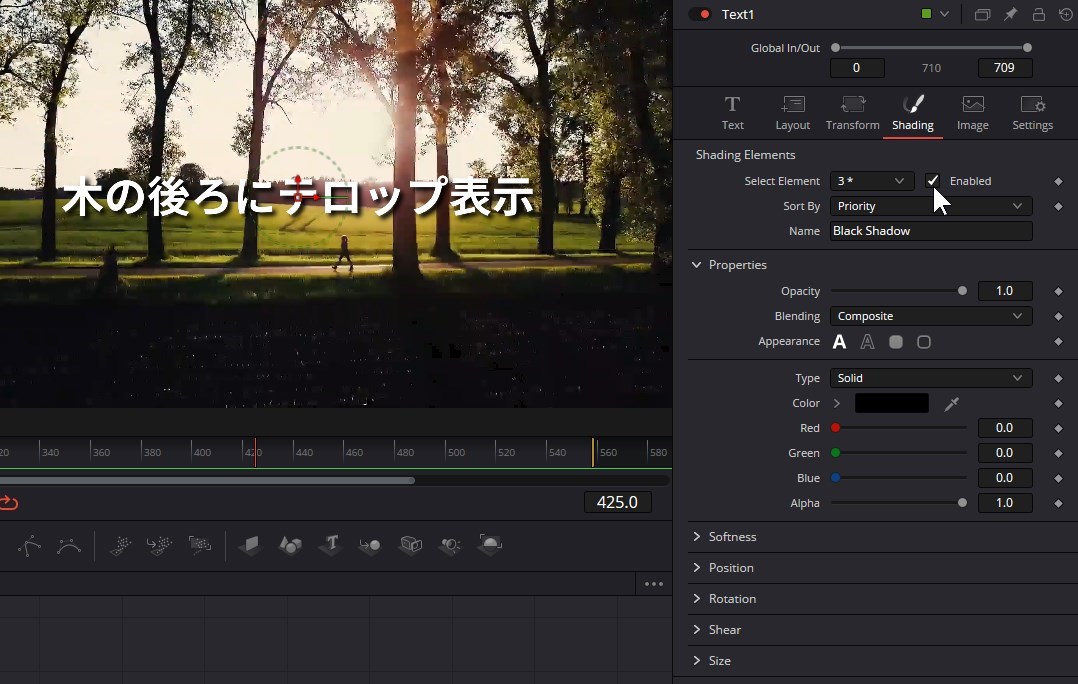Screen dimensions: 1078x684
Task: Toggle the loop playback icon
Action: 9,503
